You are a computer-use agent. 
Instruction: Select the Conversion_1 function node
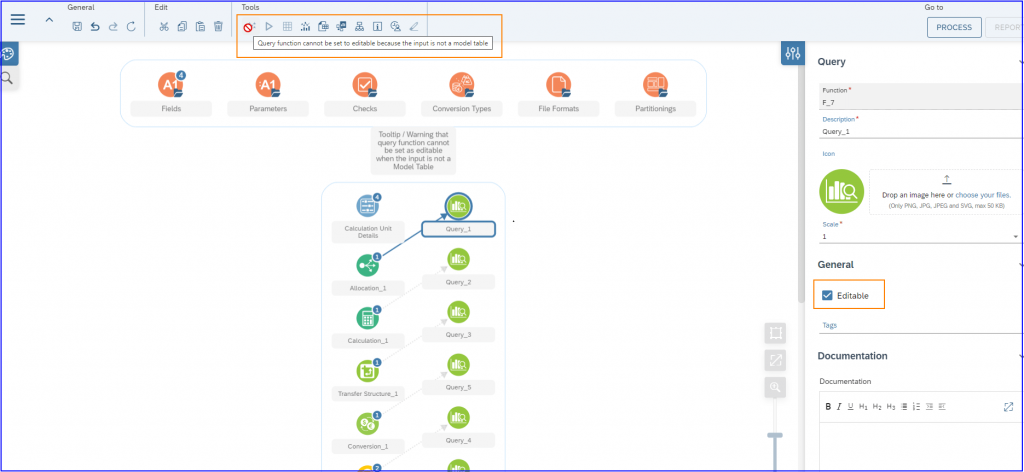[367, 424]
